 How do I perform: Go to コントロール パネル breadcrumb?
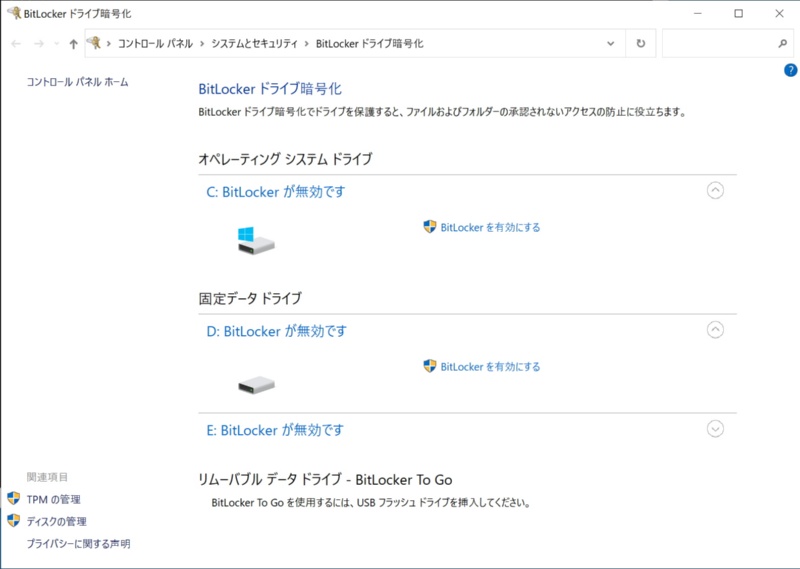(156, 44)
